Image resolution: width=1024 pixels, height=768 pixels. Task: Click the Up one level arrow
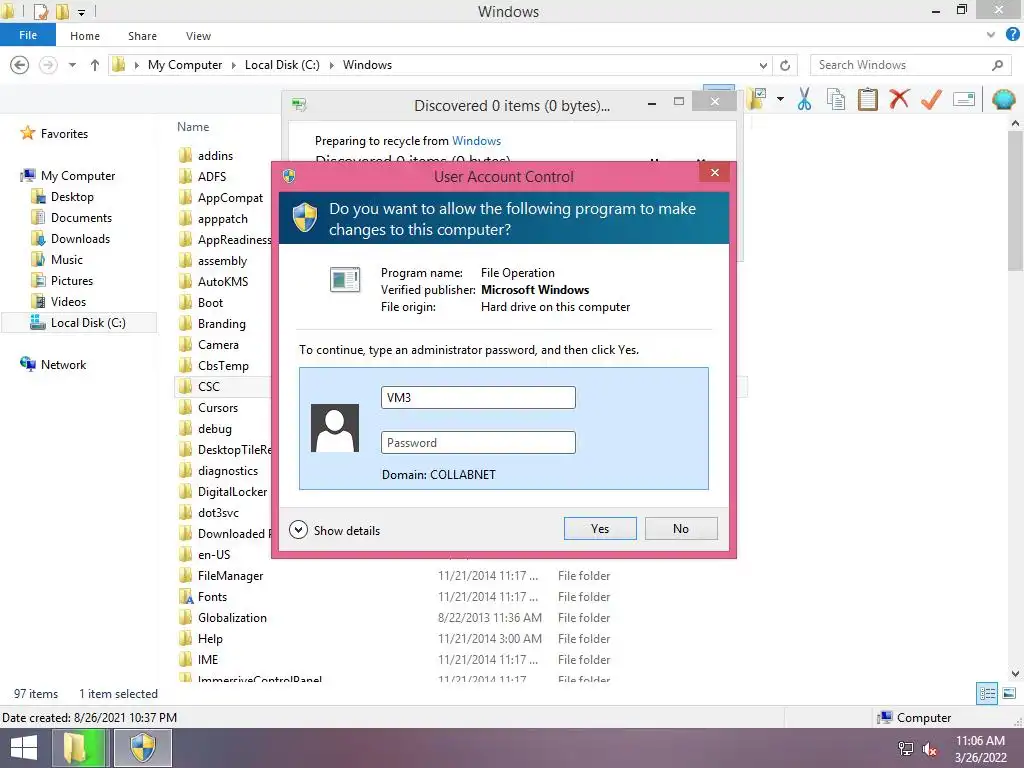point(95,65)
